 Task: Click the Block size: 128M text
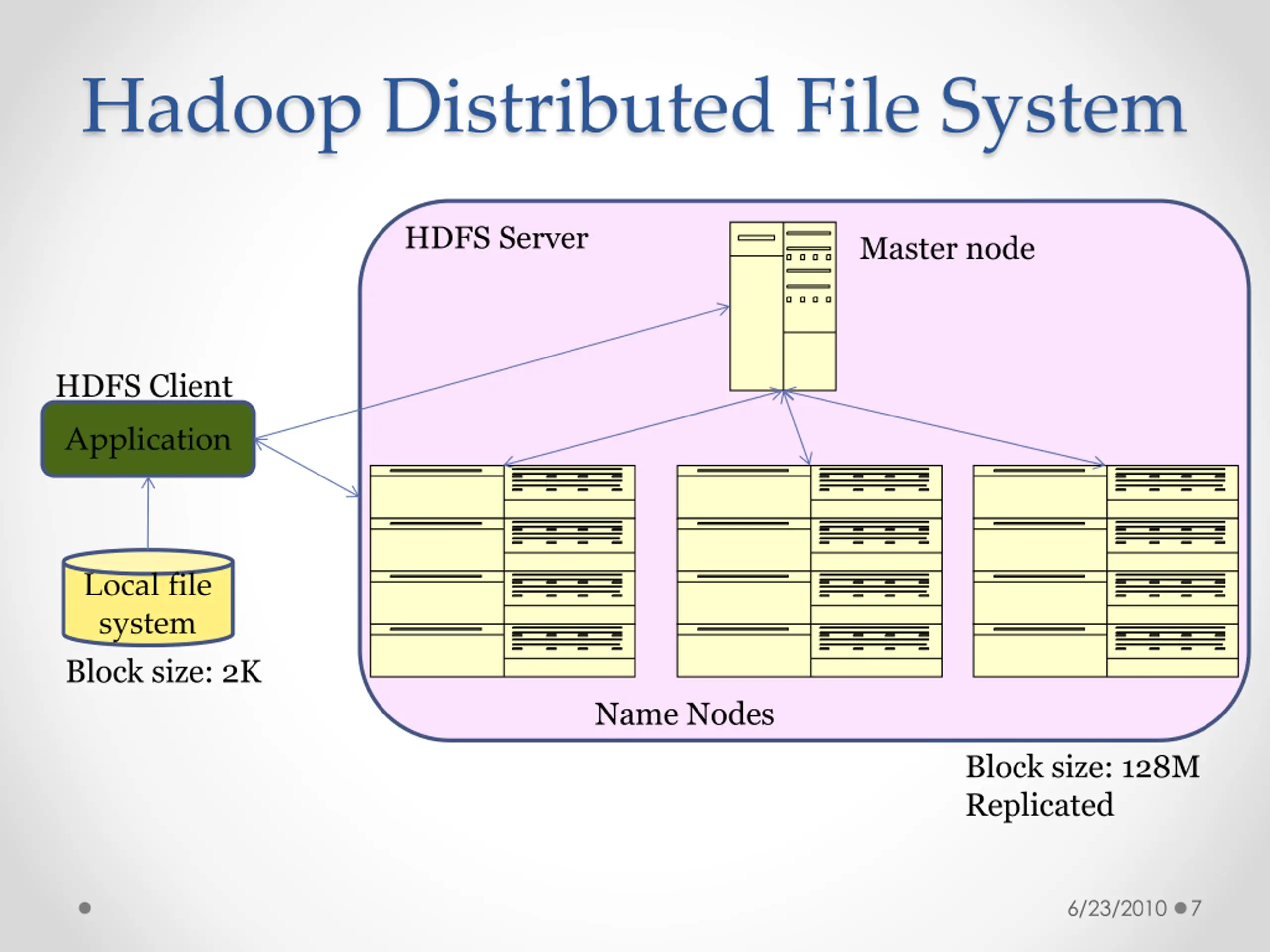[x=1082, y=767]
